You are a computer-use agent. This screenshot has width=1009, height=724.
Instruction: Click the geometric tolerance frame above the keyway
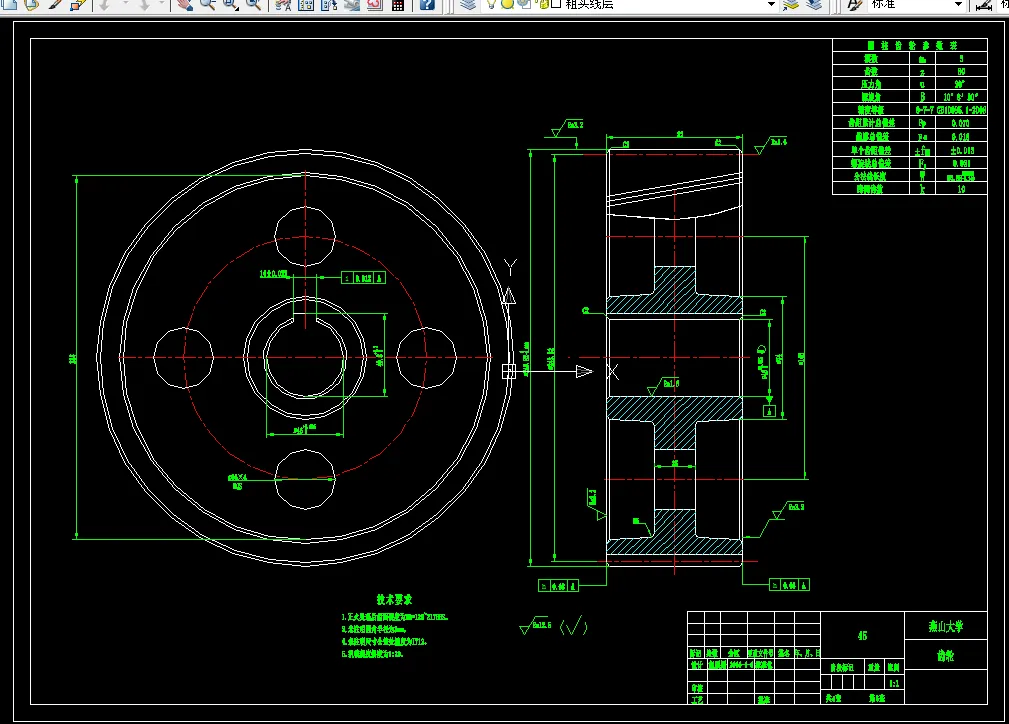[x=363, y=278]
